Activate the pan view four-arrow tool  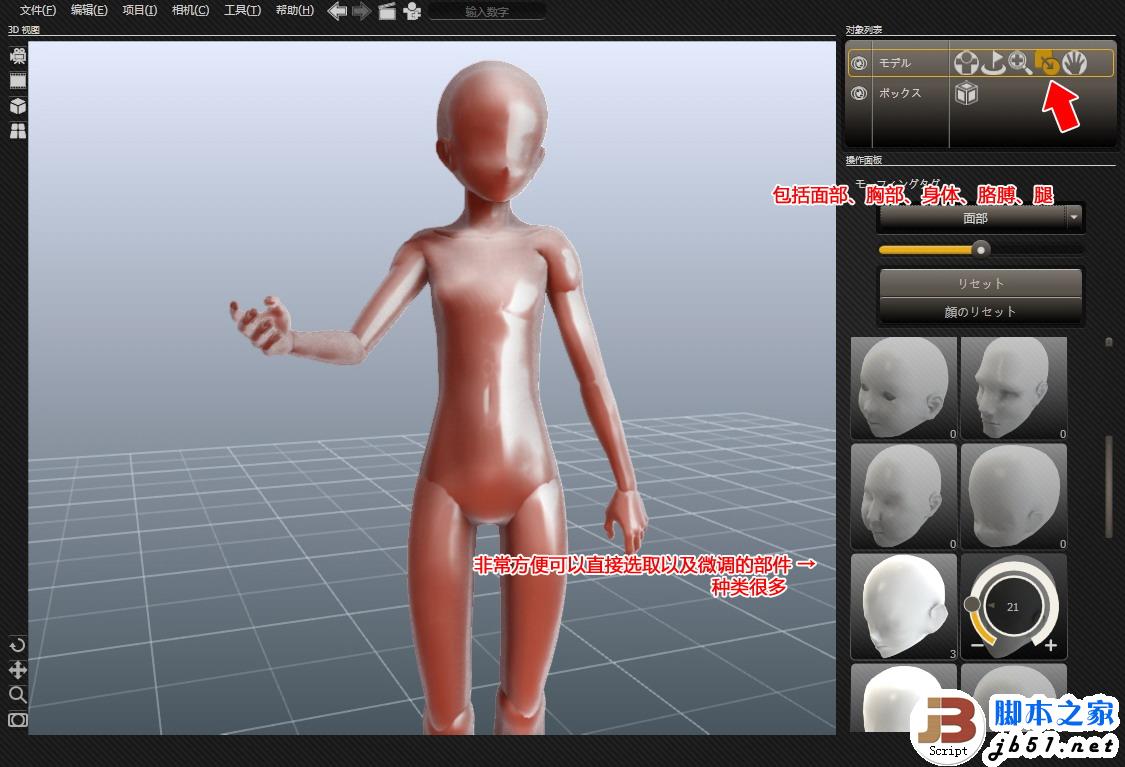coord(17,670)
